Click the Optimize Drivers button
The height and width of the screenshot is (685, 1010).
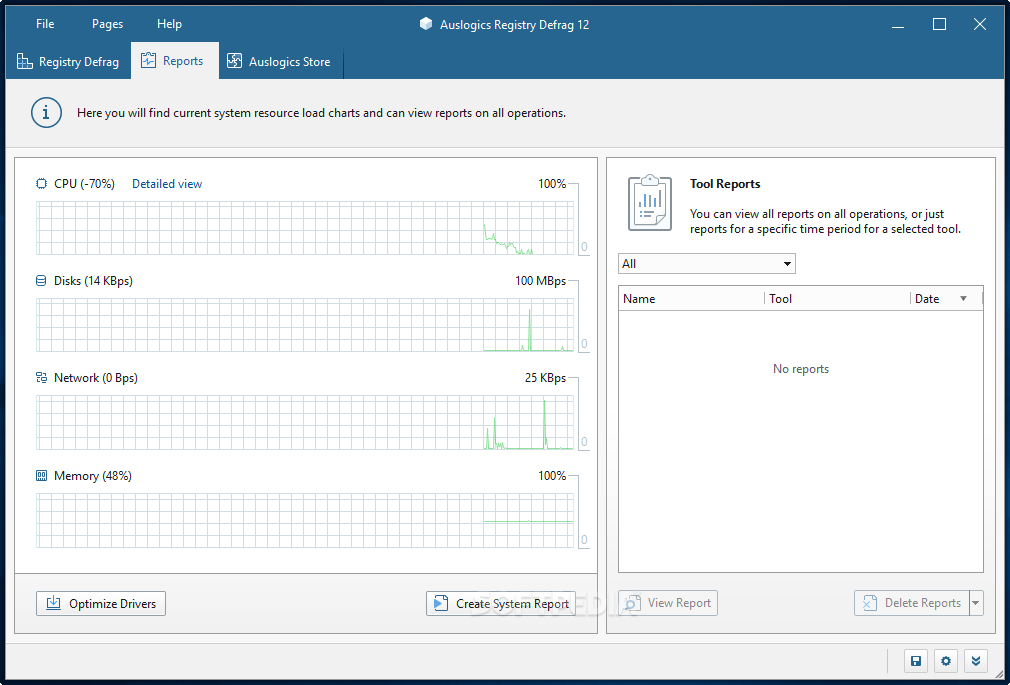coord(100,603)
